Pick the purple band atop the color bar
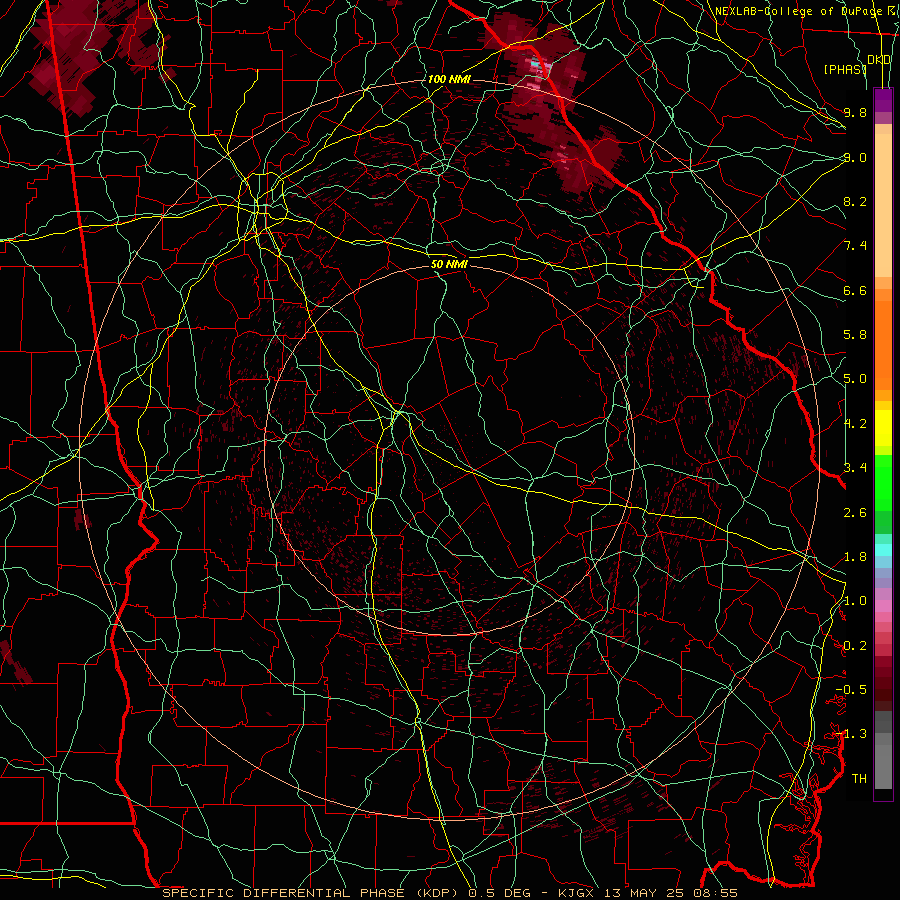The height and width of the screenshot is (900, 900). pyautogui.click(x=883, y=100)
